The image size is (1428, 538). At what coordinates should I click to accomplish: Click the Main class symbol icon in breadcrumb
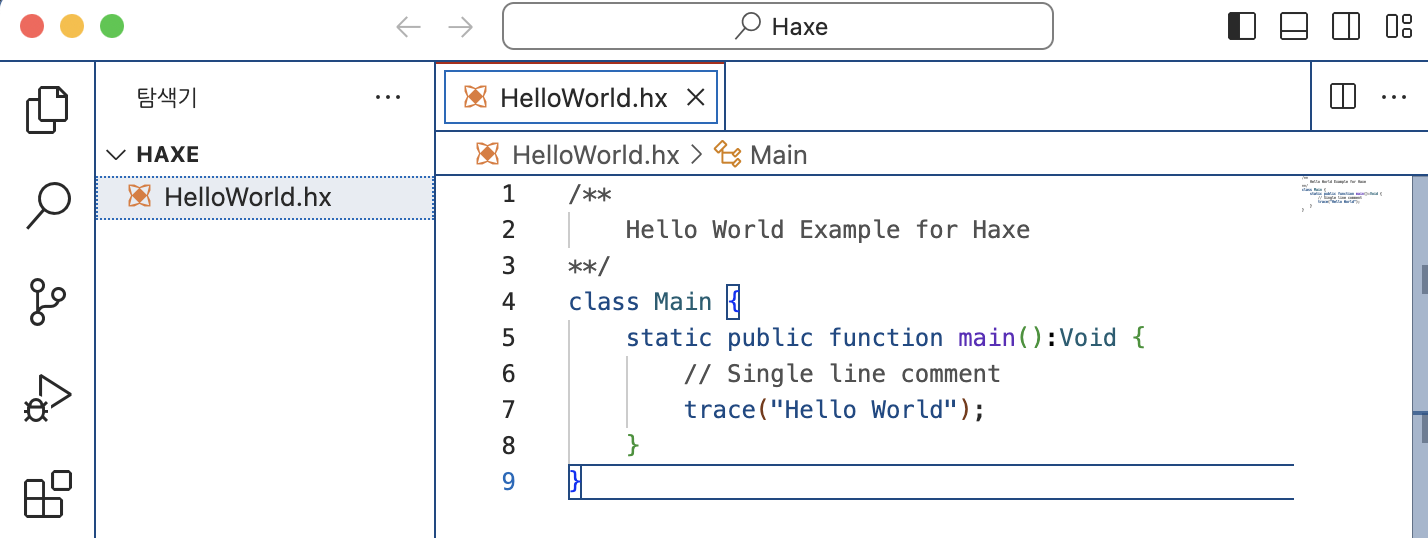(x=728, y=155)
